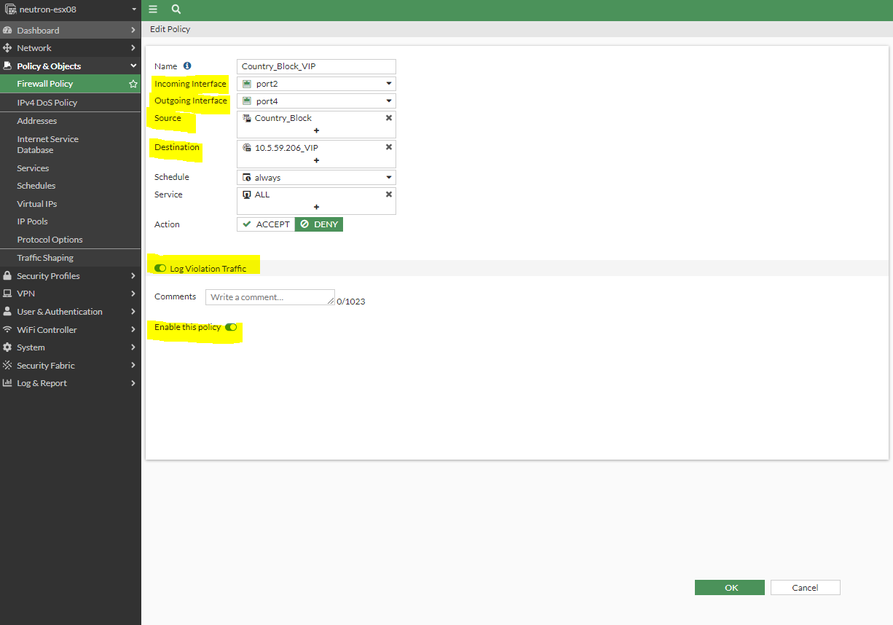The height and width of the screenshot is (625, 893).
Task: Expand the WiFi Controller chevron
Action: click(x=133, y=329)
